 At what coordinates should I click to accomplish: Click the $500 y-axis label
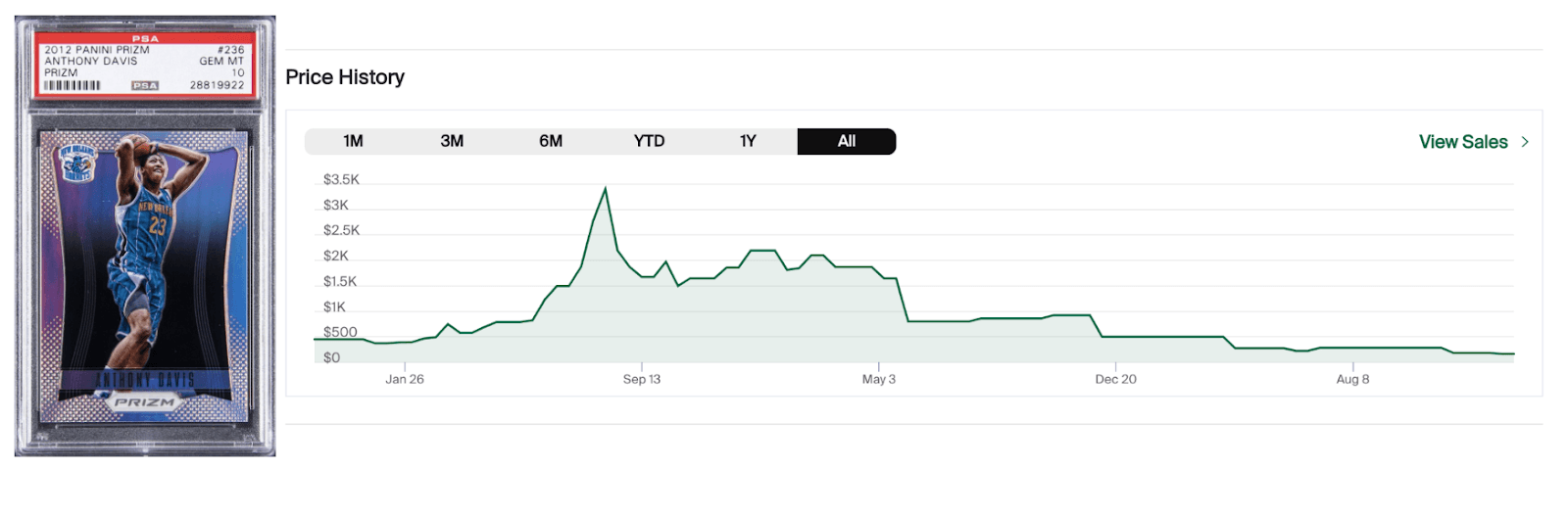point(340,332)
